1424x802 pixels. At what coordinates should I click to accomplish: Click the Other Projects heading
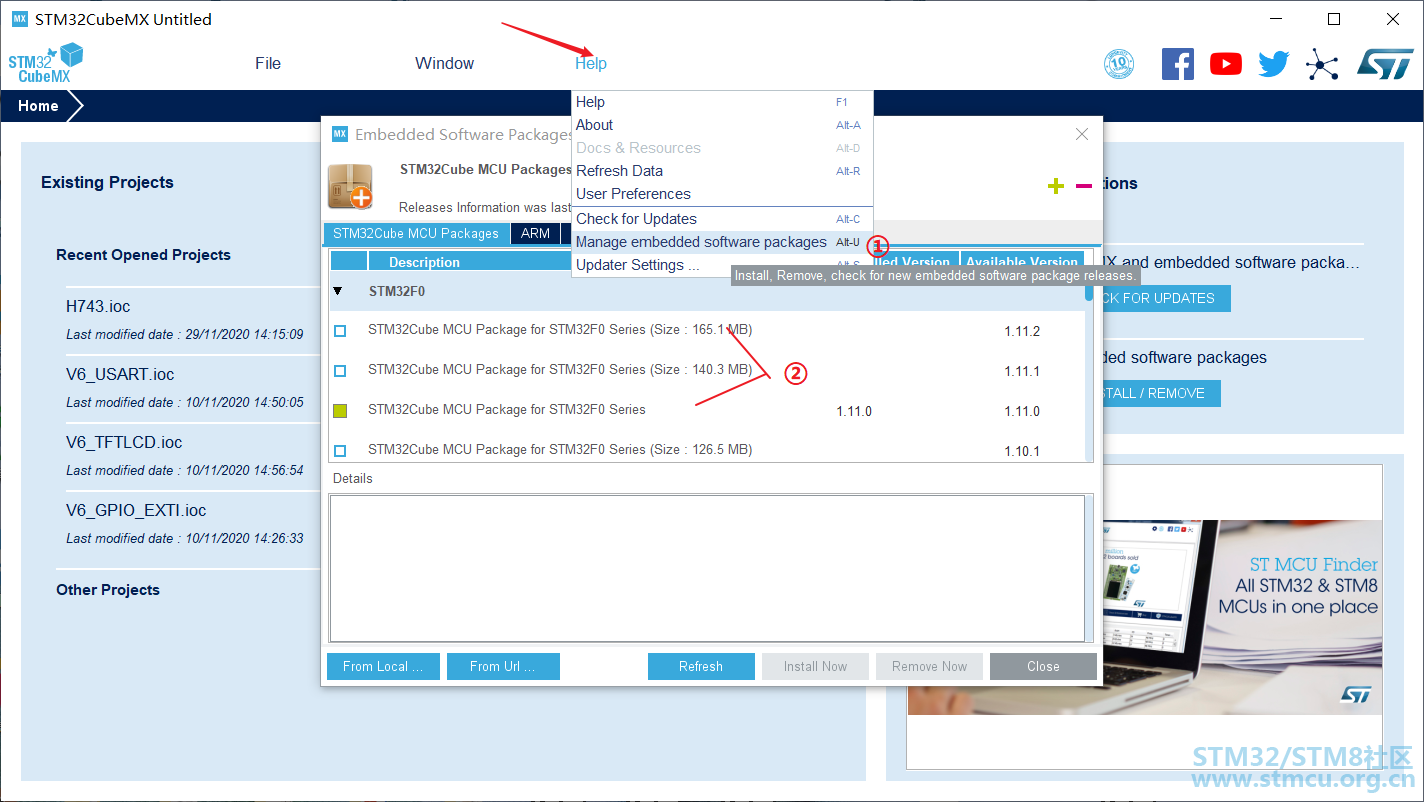click(108, 590)
